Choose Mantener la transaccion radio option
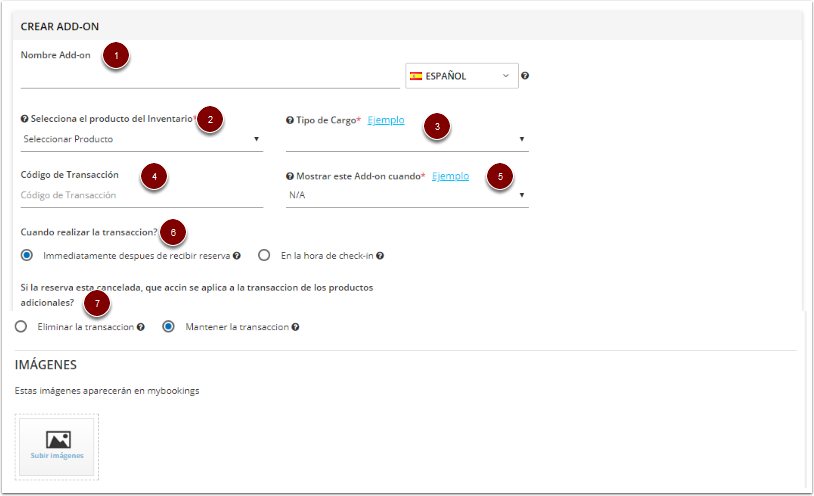Screen dimensions: 814x496 click(168, 327)
